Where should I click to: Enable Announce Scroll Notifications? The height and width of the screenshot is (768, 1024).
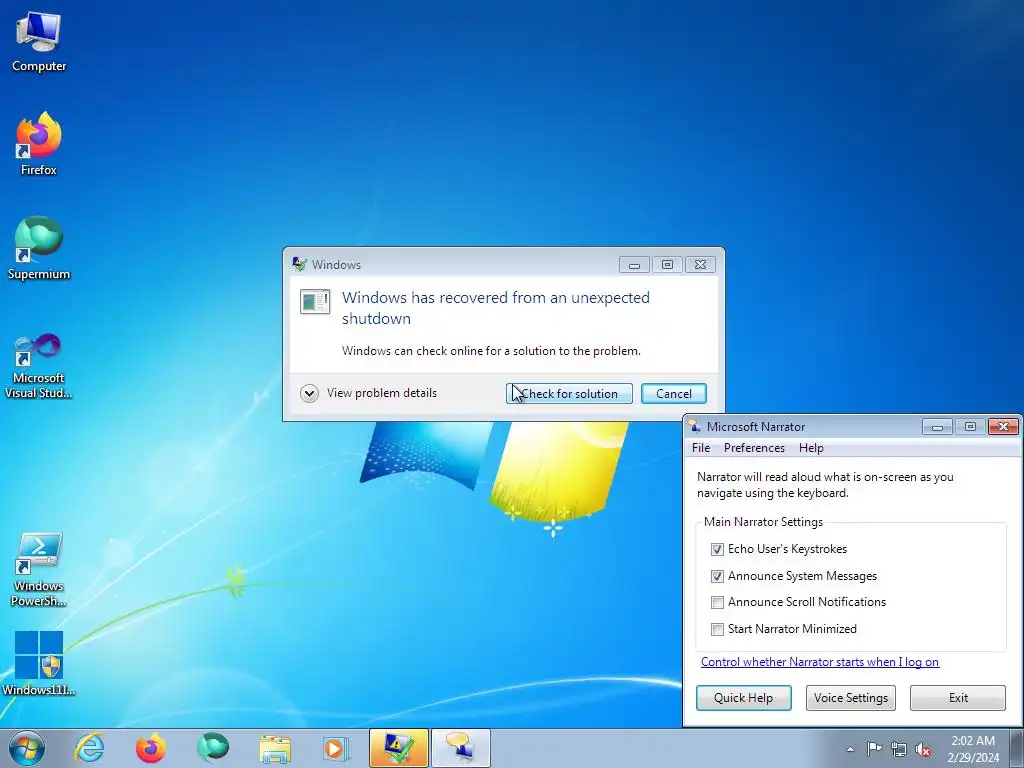717,602
